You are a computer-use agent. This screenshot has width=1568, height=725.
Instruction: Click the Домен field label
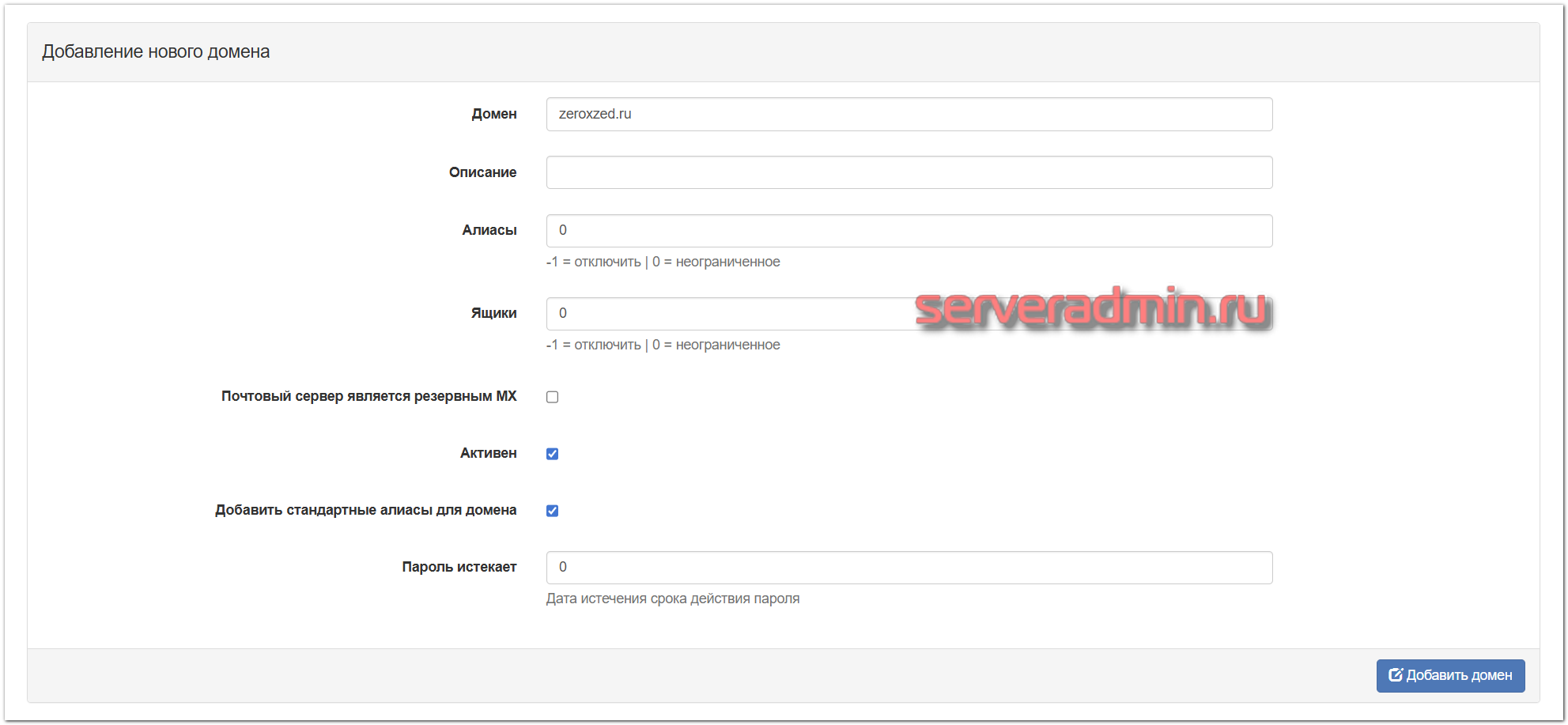(493, 115)
